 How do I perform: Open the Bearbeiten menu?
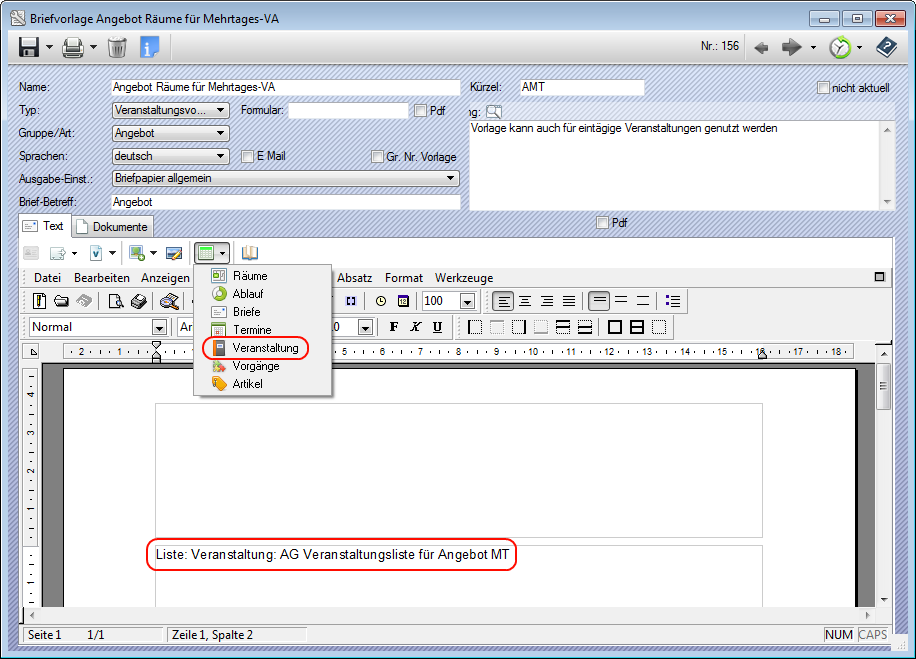click(x=101, y=277)
